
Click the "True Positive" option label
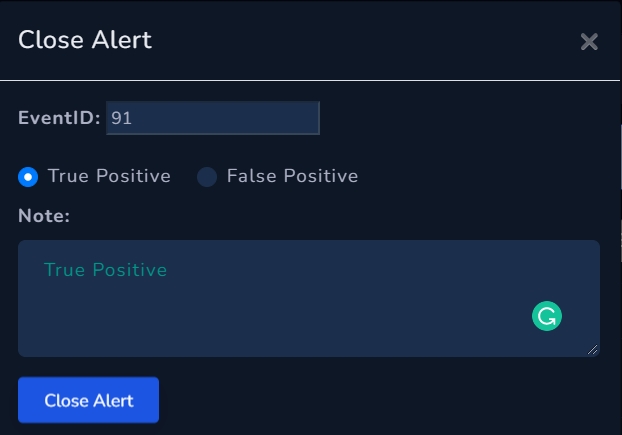tap(109, 176)
